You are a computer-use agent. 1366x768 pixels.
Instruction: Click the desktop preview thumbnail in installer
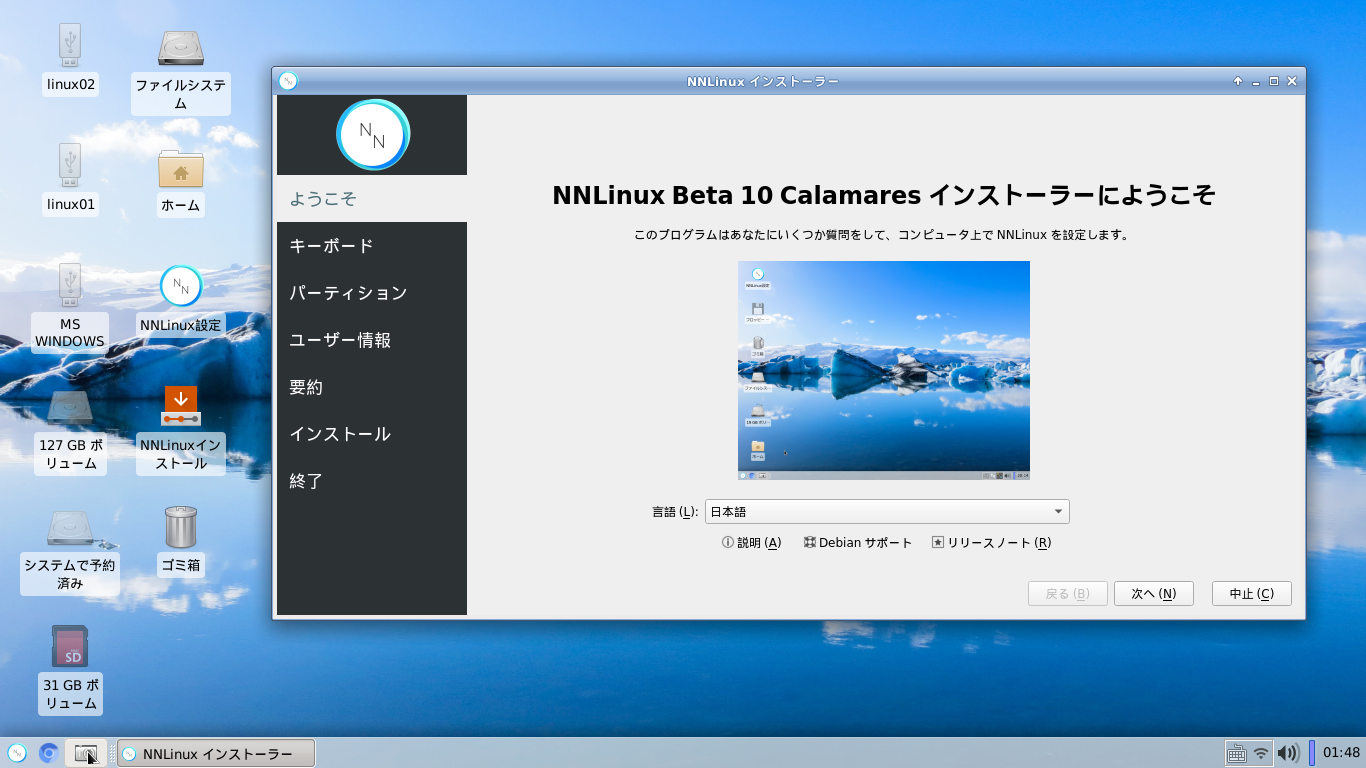884,371
